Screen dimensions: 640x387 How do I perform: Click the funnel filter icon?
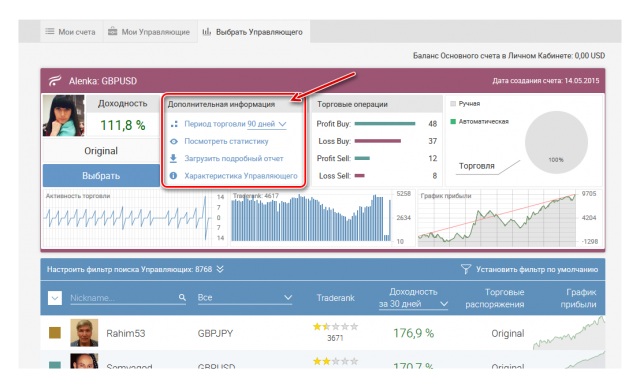[466, 269]
